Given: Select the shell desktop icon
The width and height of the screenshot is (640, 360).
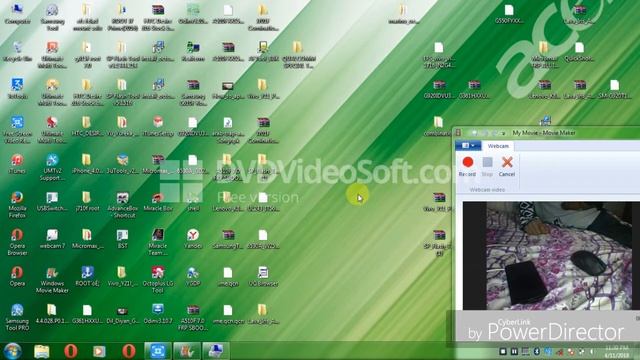Looking at the screenshot, I should (x=193, y=202).
